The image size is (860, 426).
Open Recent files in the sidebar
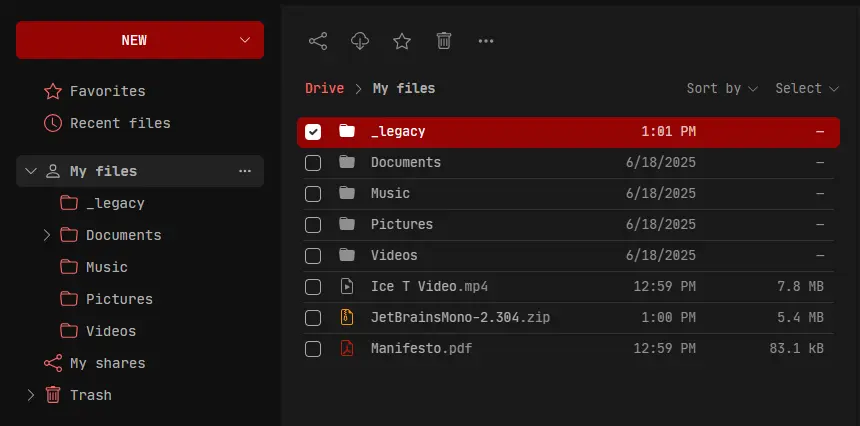119,123
